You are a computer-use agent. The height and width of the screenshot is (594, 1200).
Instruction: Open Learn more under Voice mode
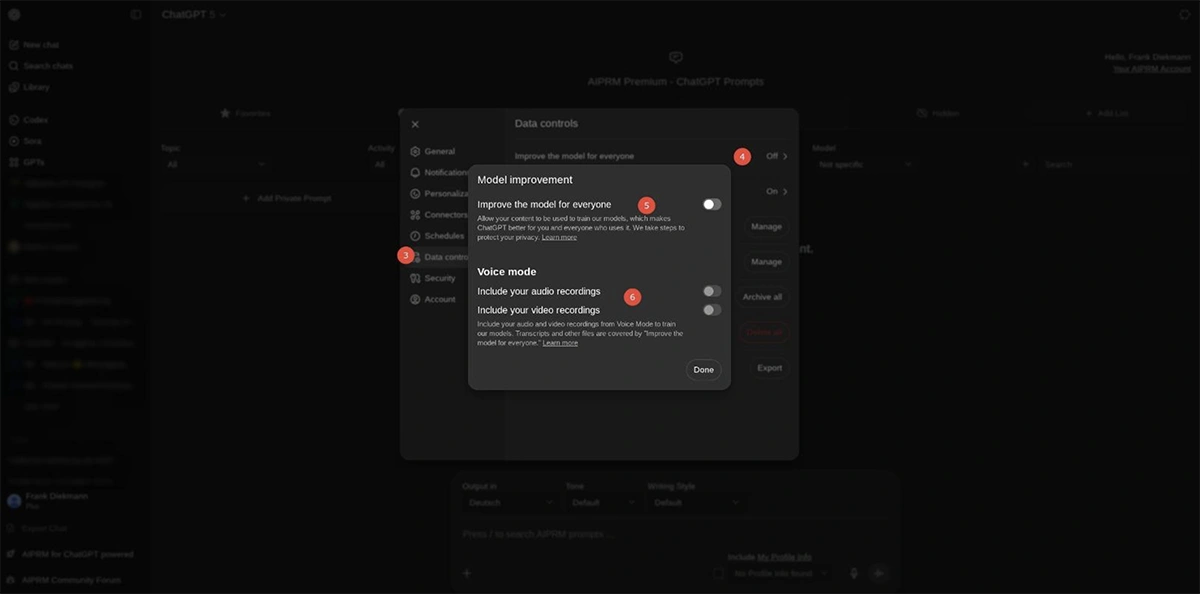[x=560, y=343]
